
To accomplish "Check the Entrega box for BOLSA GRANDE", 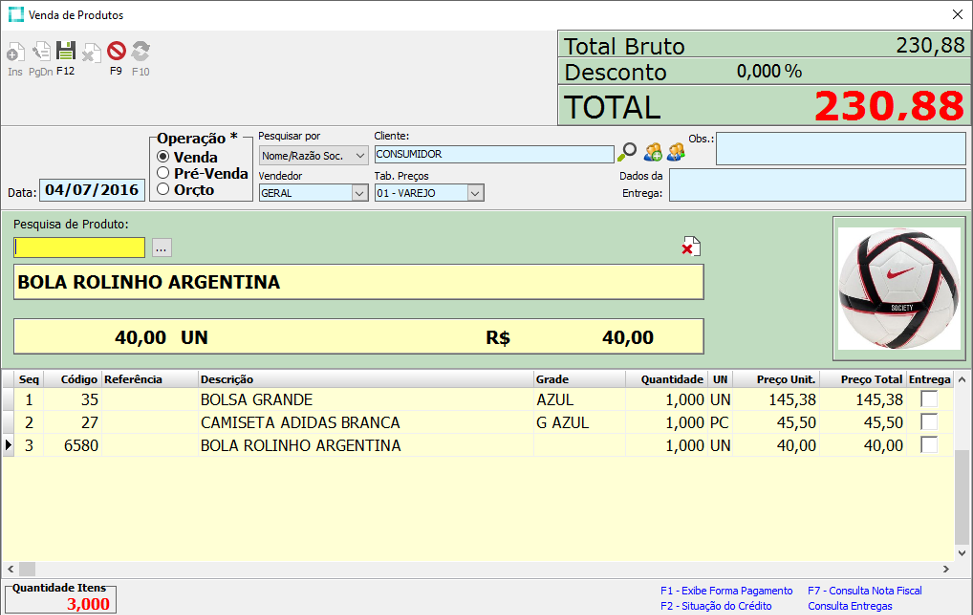I will pos(929,399).
